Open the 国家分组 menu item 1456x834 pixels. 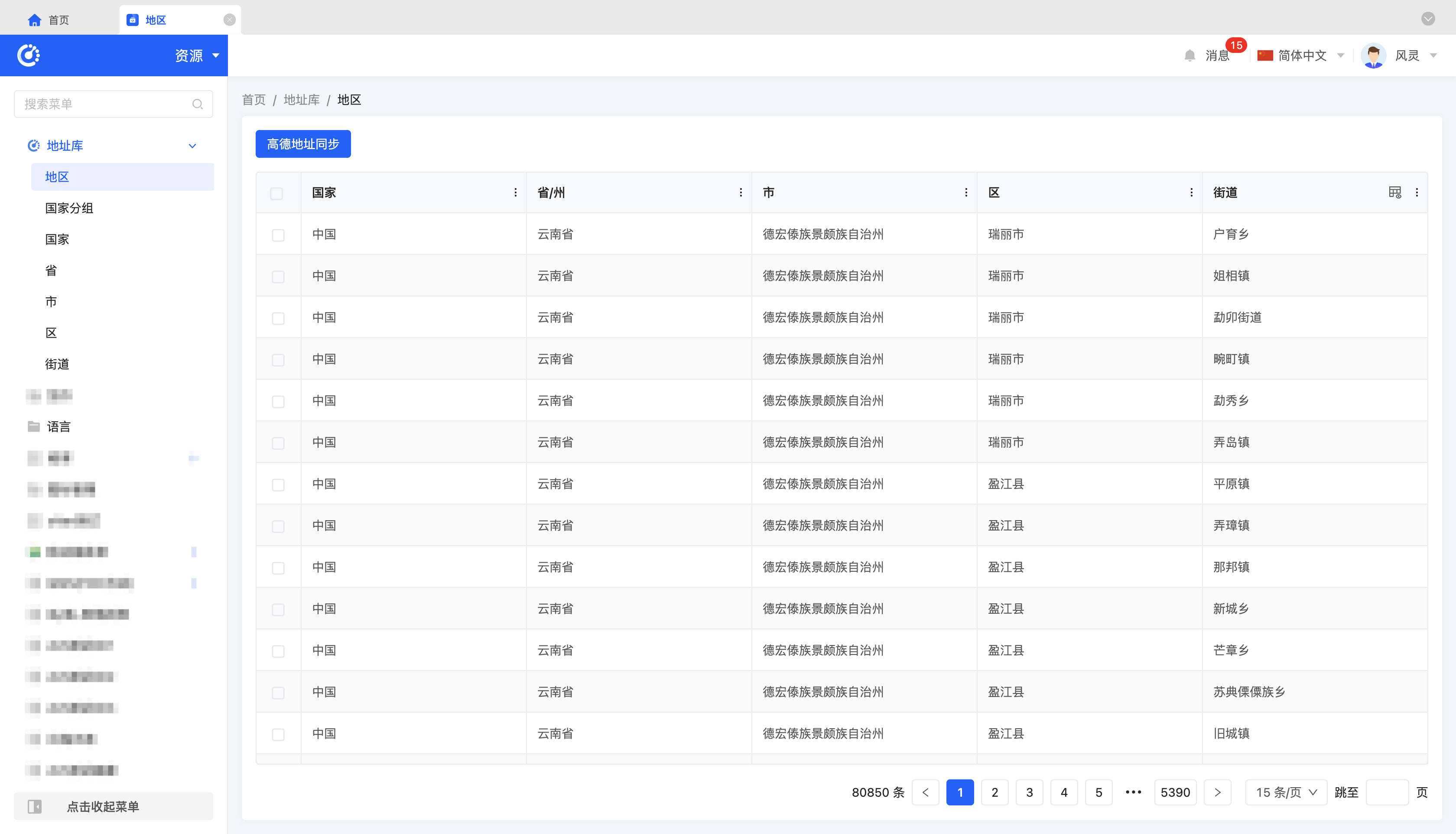coord(69,208)
